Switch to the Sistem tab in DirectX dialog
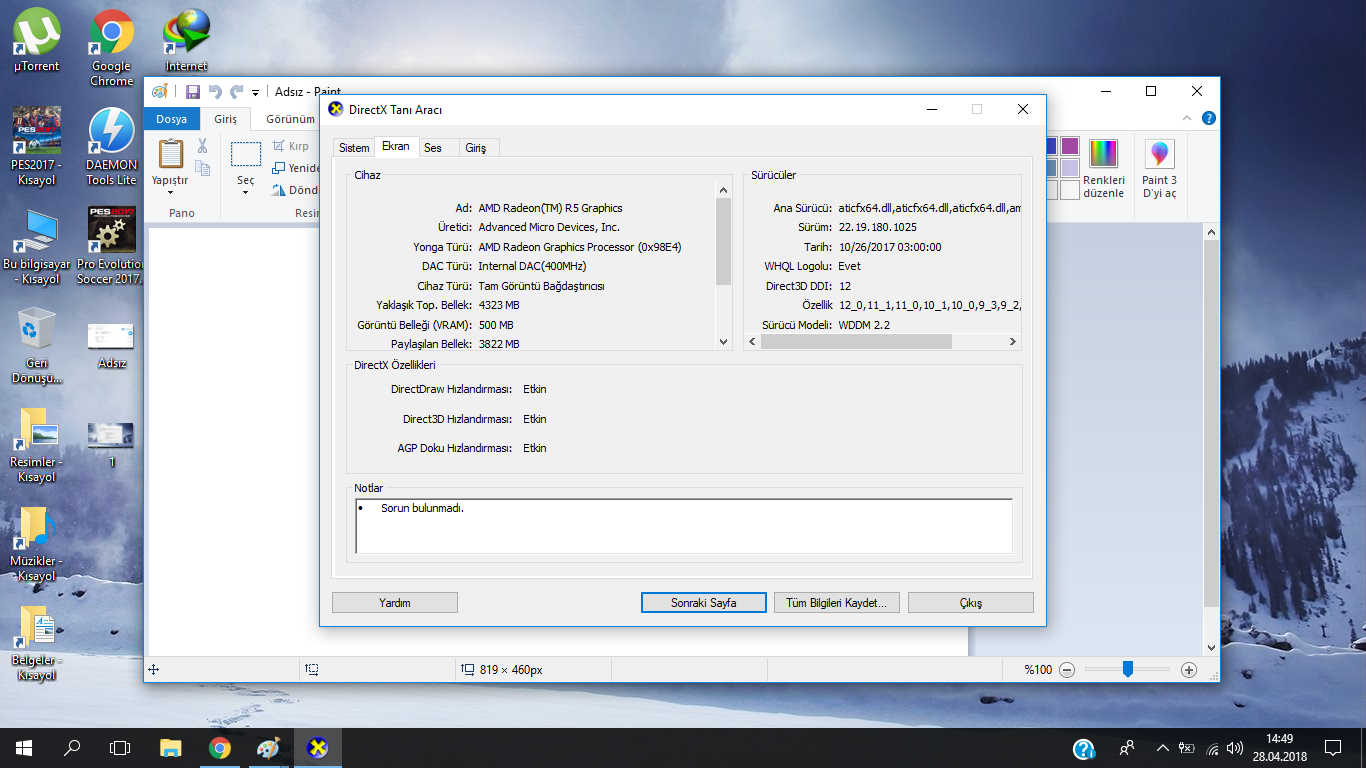The height and width of the screenshot is (768, 1366). click(354, 147)
